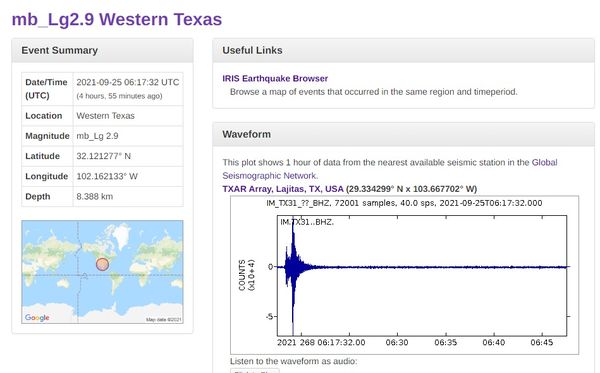Click the world map thumbnail
The height and width of the screenshot is (373, 600).
102,272
